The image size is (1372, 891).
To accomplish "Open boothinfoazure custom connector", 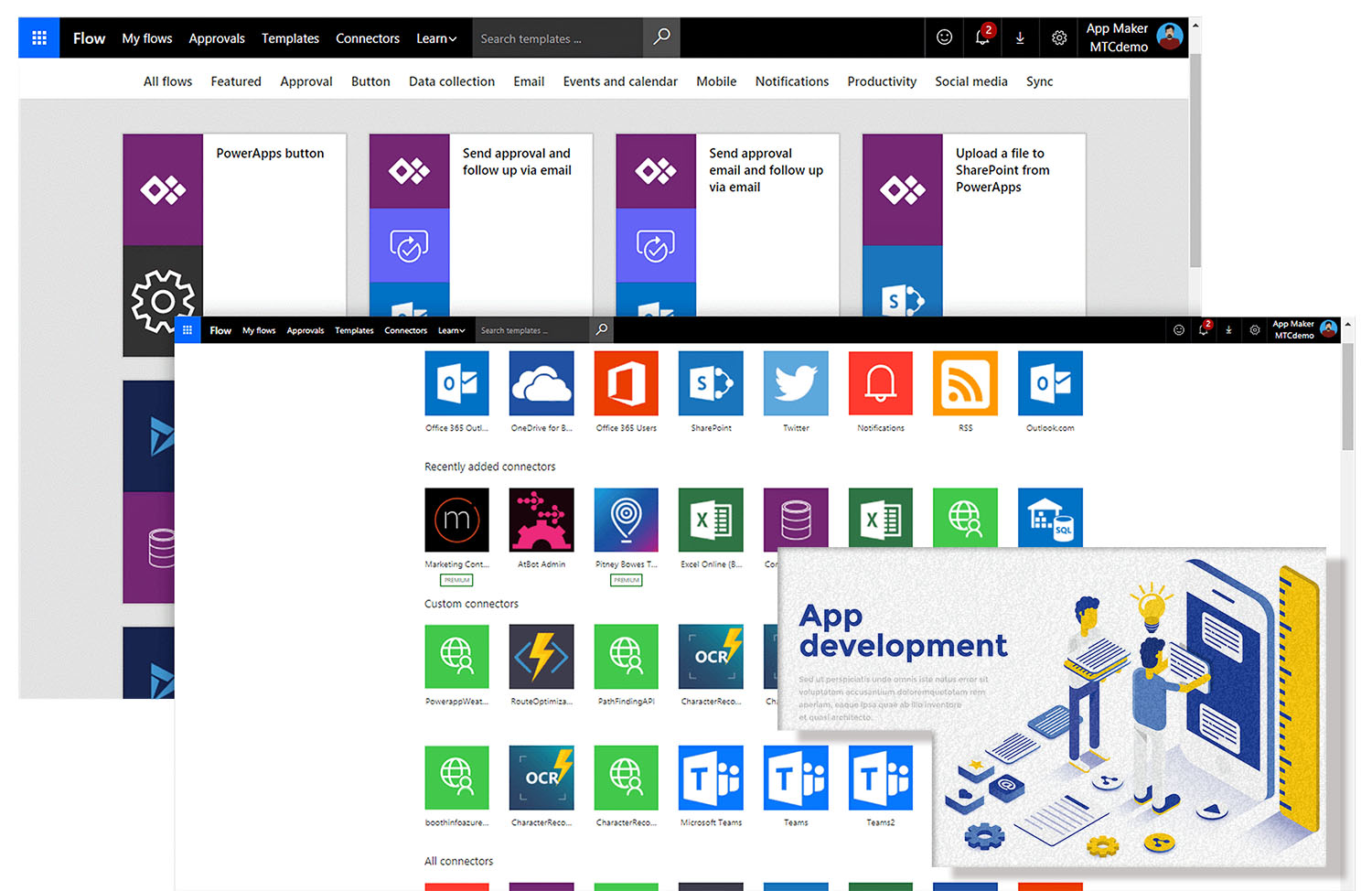I will click(456, 778).
